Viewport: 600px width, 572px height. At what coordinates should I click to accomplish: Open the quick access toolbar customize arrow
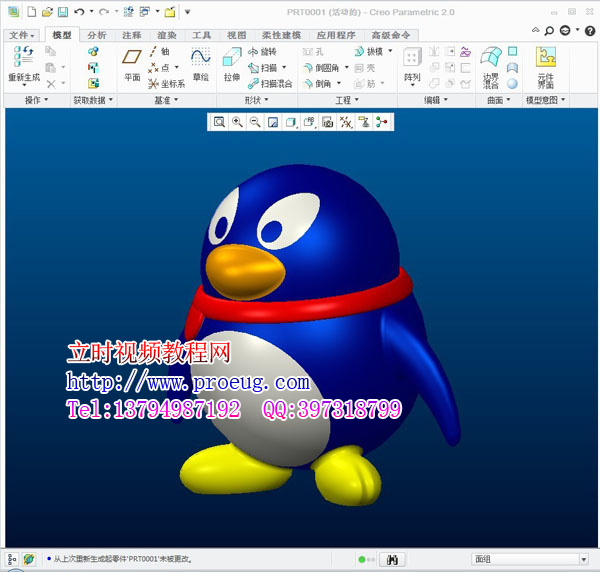[188, 12]
